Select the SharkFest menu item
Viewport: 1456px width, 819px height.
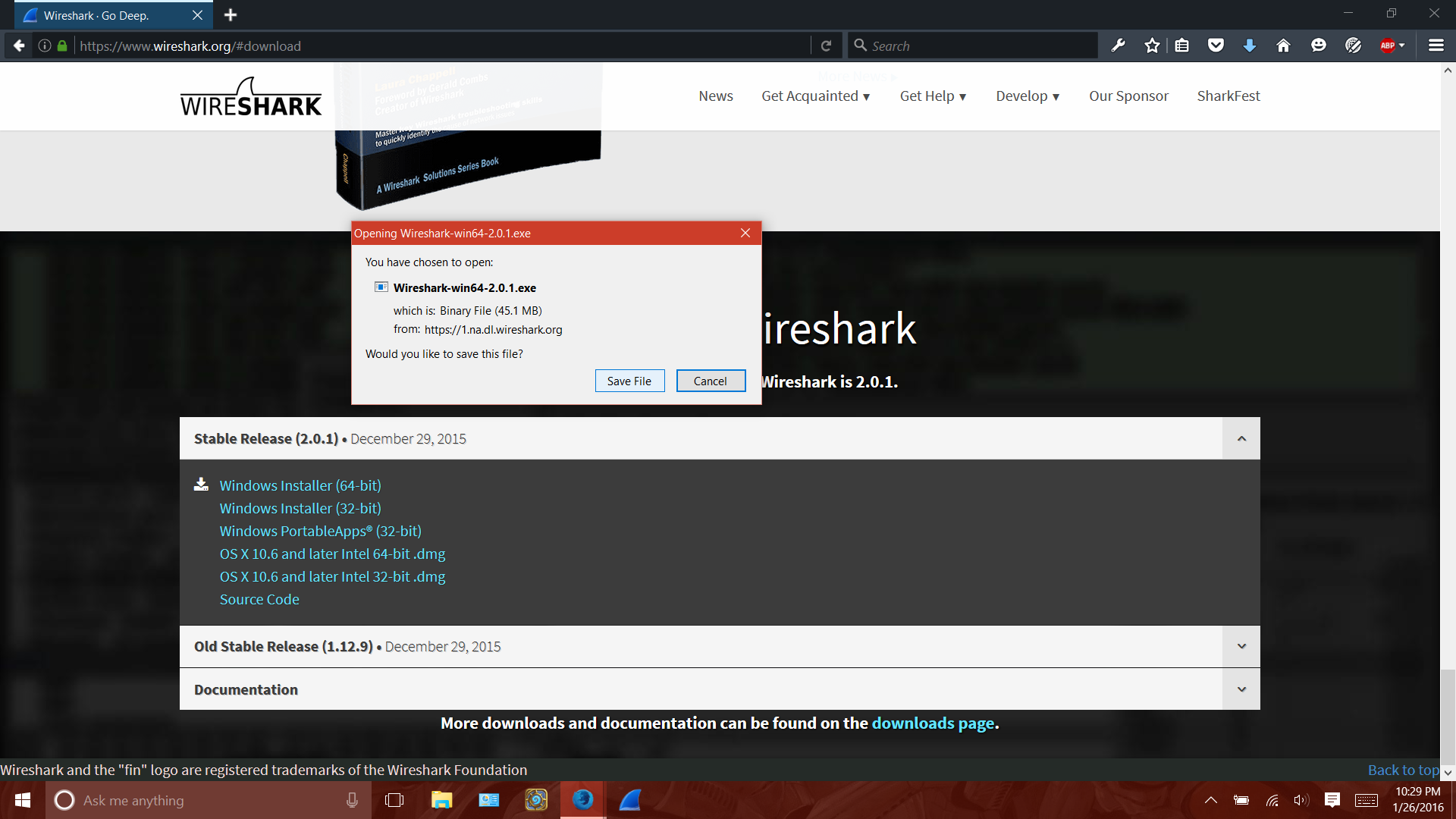pyautogui.click(x=1228, y=96)
